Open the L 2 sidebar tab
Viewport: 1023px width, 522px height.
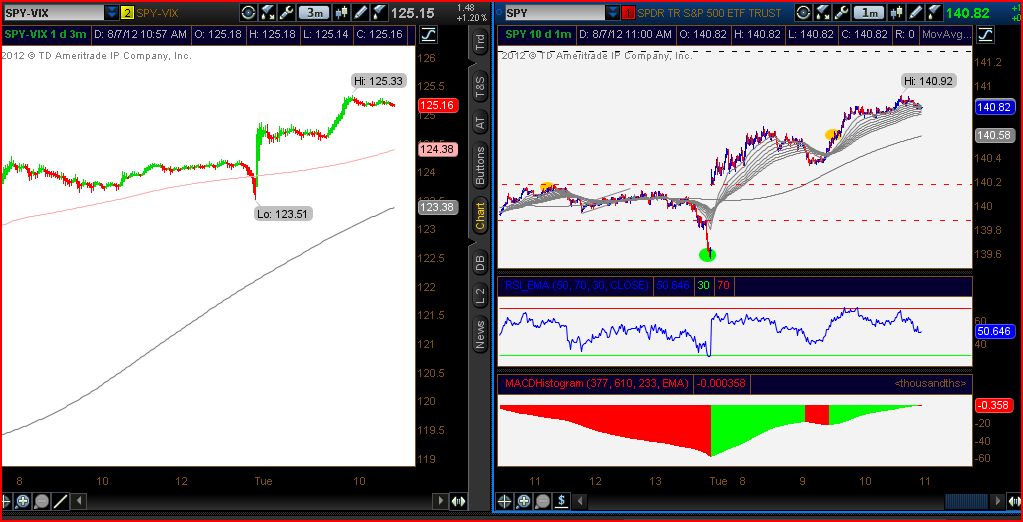[x=480, y=296]
